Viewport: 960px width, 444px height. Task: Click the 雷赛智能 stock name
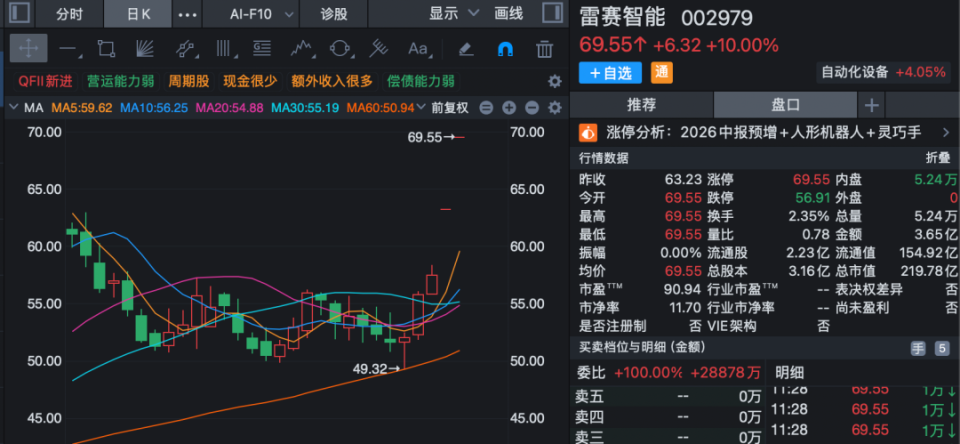point(622,17)
